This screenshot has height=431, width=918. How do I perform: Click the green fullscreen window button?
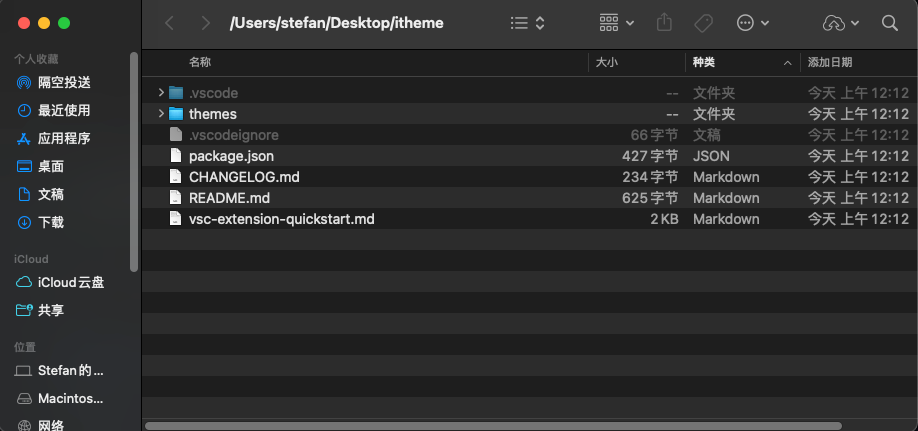coord(64,23)
